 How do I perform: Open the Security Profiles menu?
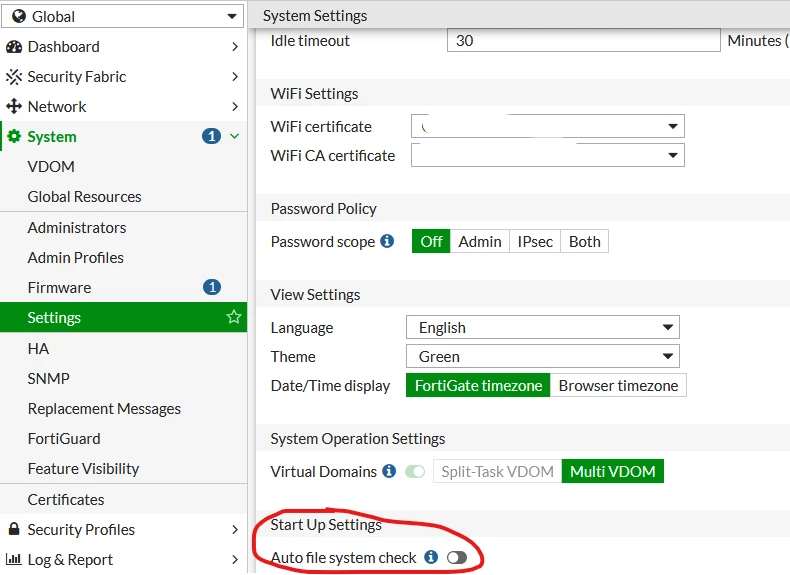[x=123, y=529]
